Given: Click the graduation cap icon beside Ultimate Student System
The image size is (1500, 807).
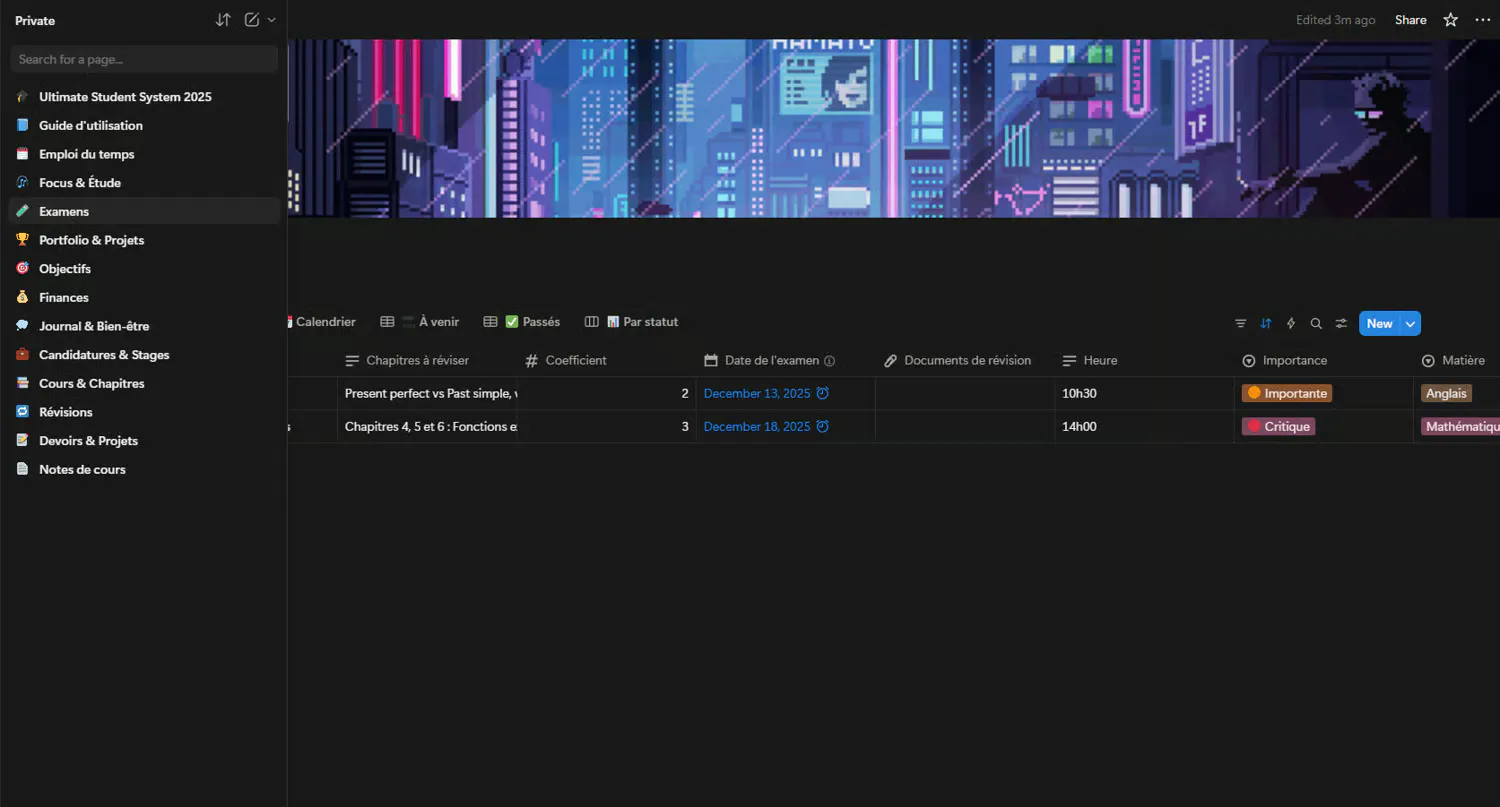Looking at the screenshot, I should pos(22,97).
